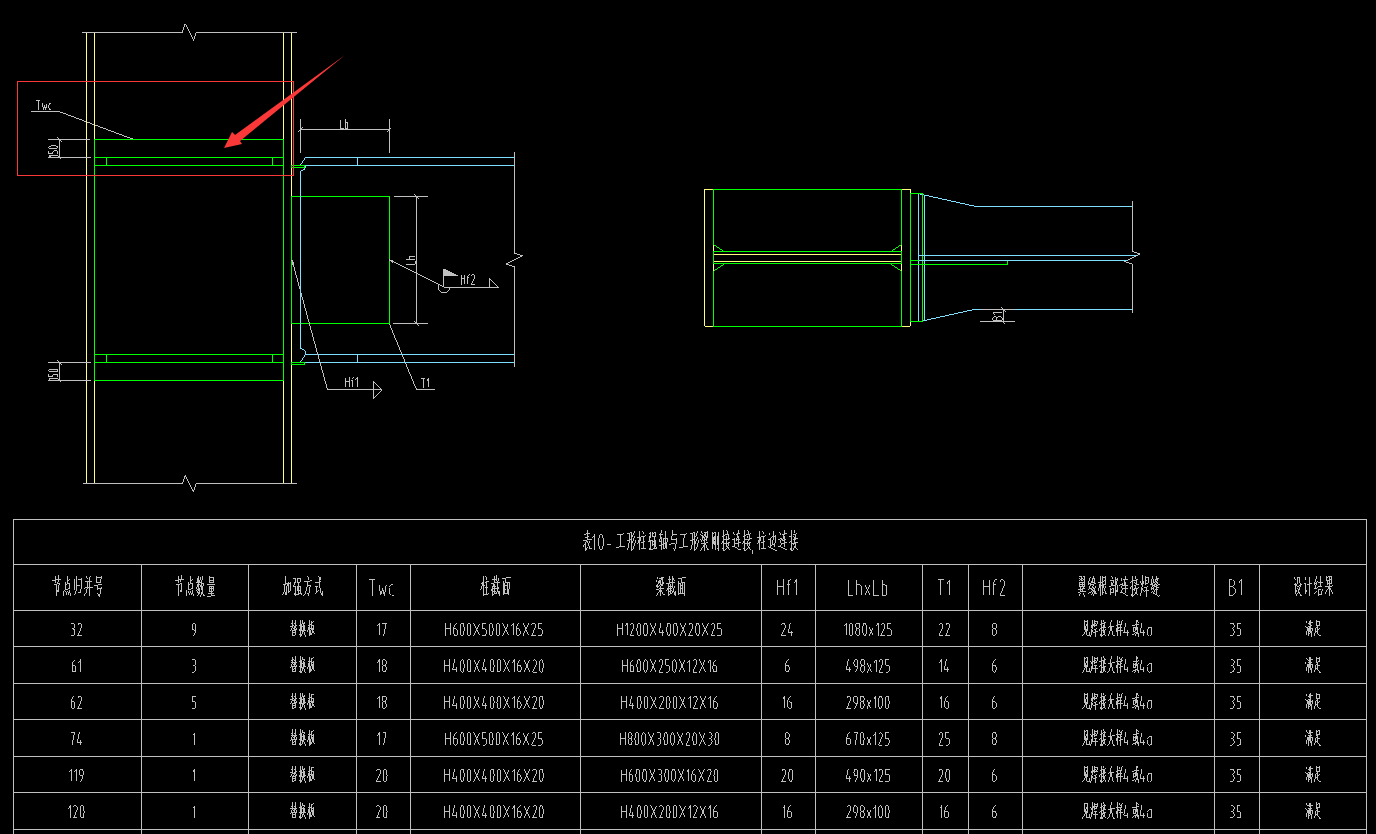
Task: Click the Hf1 leader label in drawing
Action: [351, 382]
